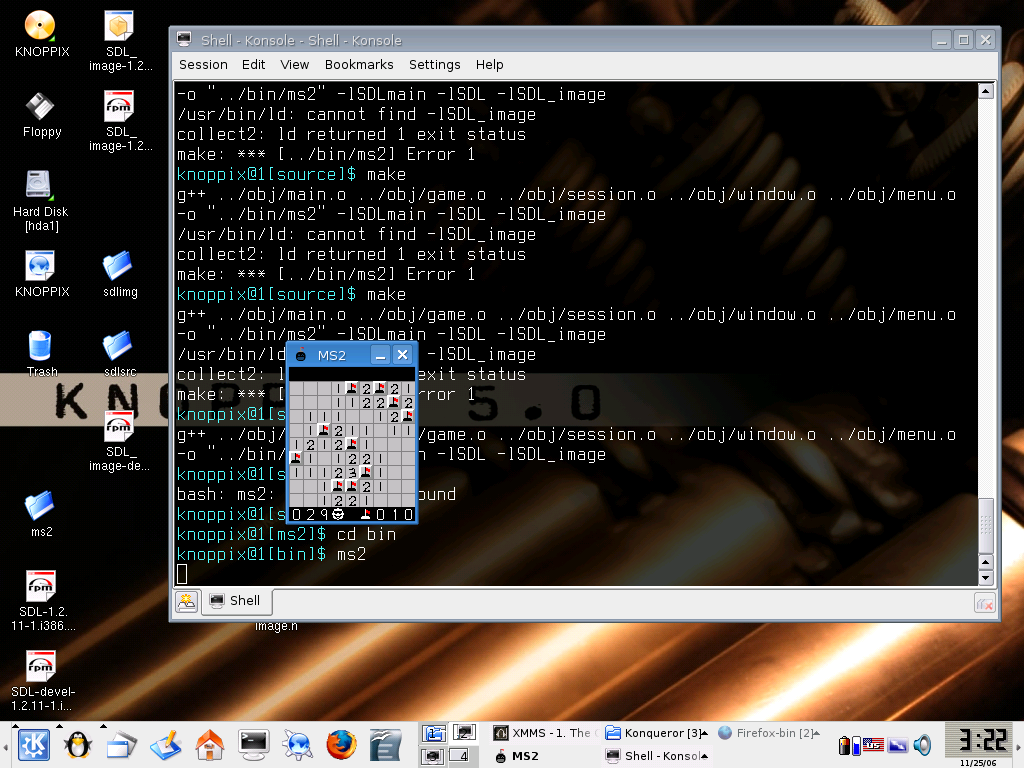Open the Bookmarks menu in Konsole

(359, 64)
